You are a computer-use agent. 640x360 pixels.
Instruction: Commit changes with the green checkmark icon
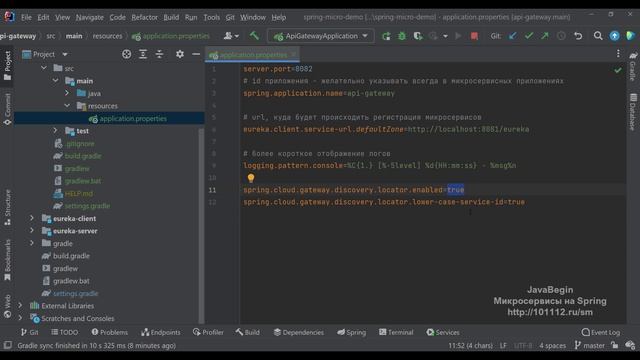(529, 36)
